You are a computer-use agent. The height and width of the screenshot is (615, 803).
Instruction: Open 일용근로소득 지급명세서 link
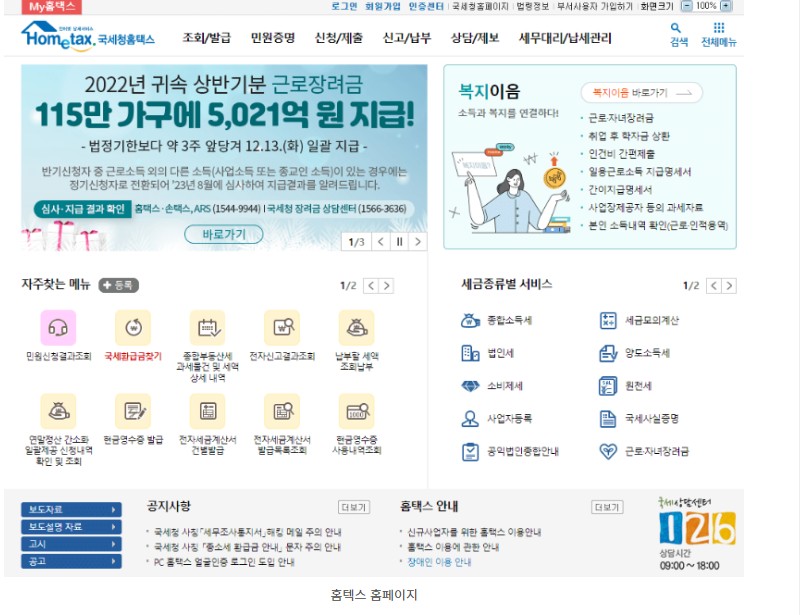coord(640,172)
